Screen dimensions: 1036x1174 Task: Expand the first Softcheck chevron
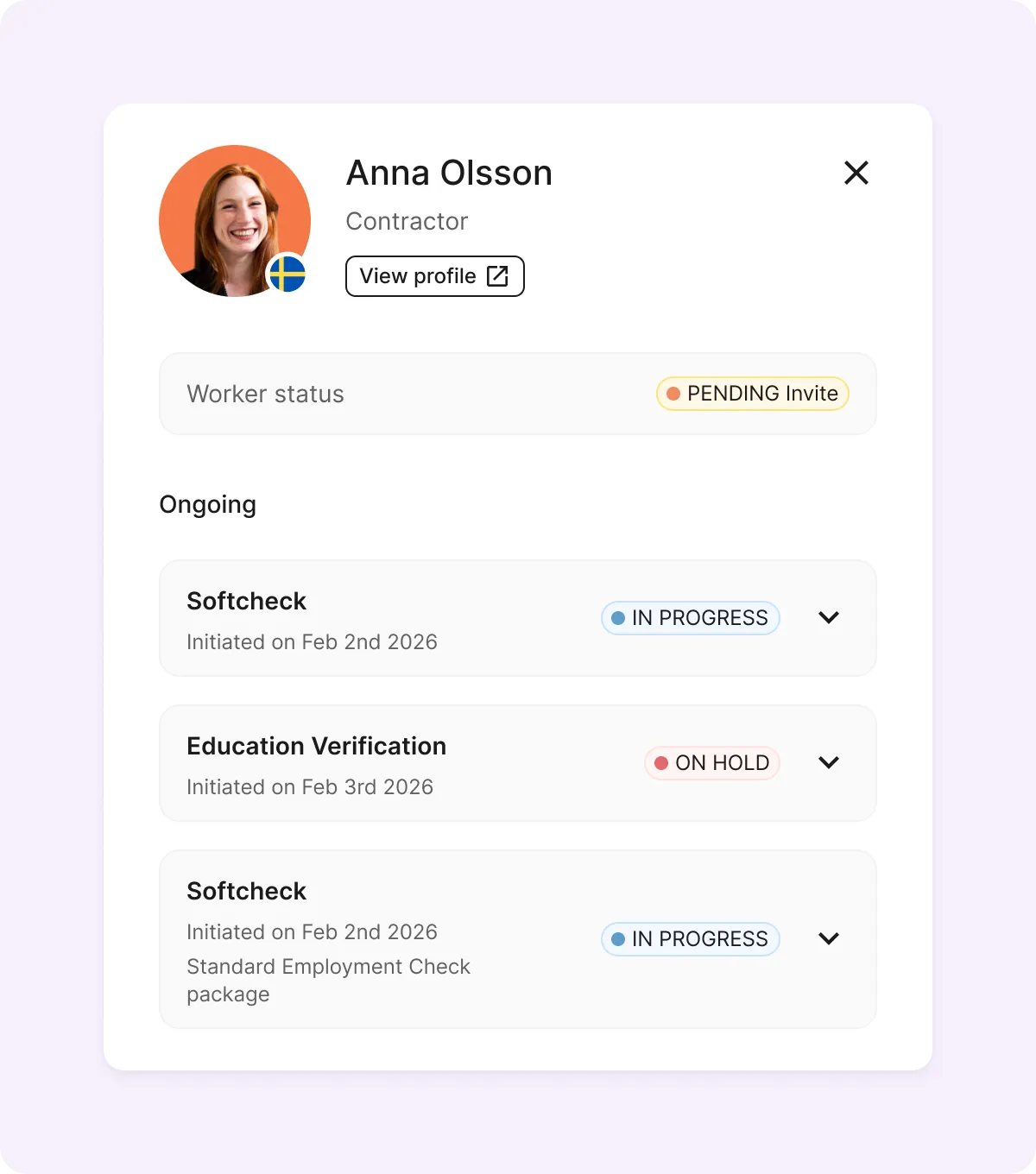829,618
